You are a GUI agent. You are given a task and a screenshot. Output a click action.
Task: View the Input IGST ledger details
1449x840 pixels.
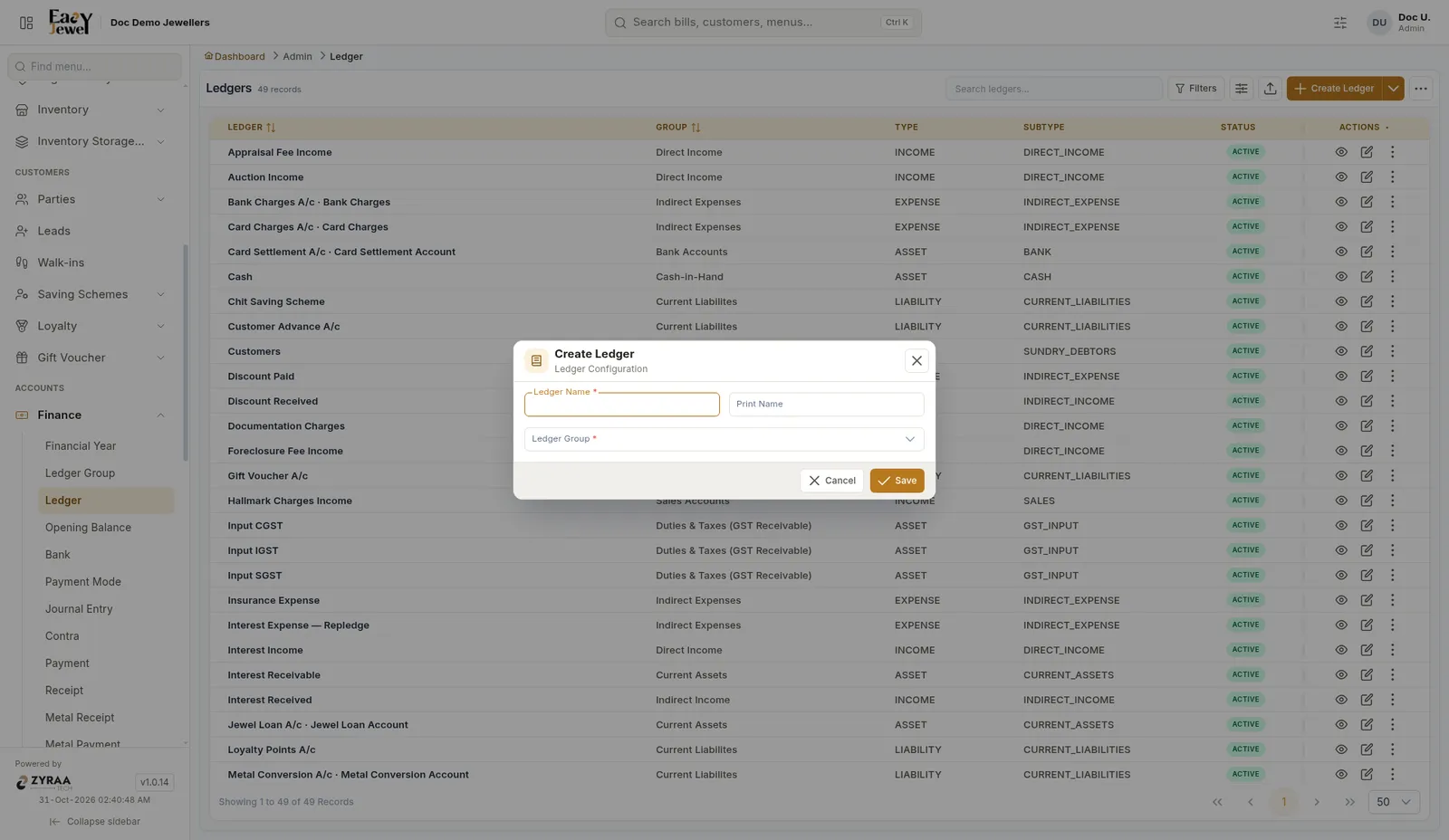(1341, 550)
